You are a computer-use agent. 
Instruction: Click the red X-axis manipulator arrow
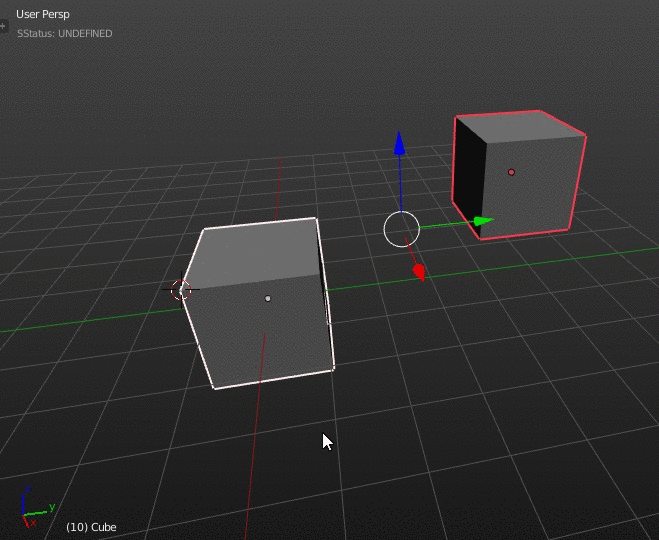tap(419, 272)
